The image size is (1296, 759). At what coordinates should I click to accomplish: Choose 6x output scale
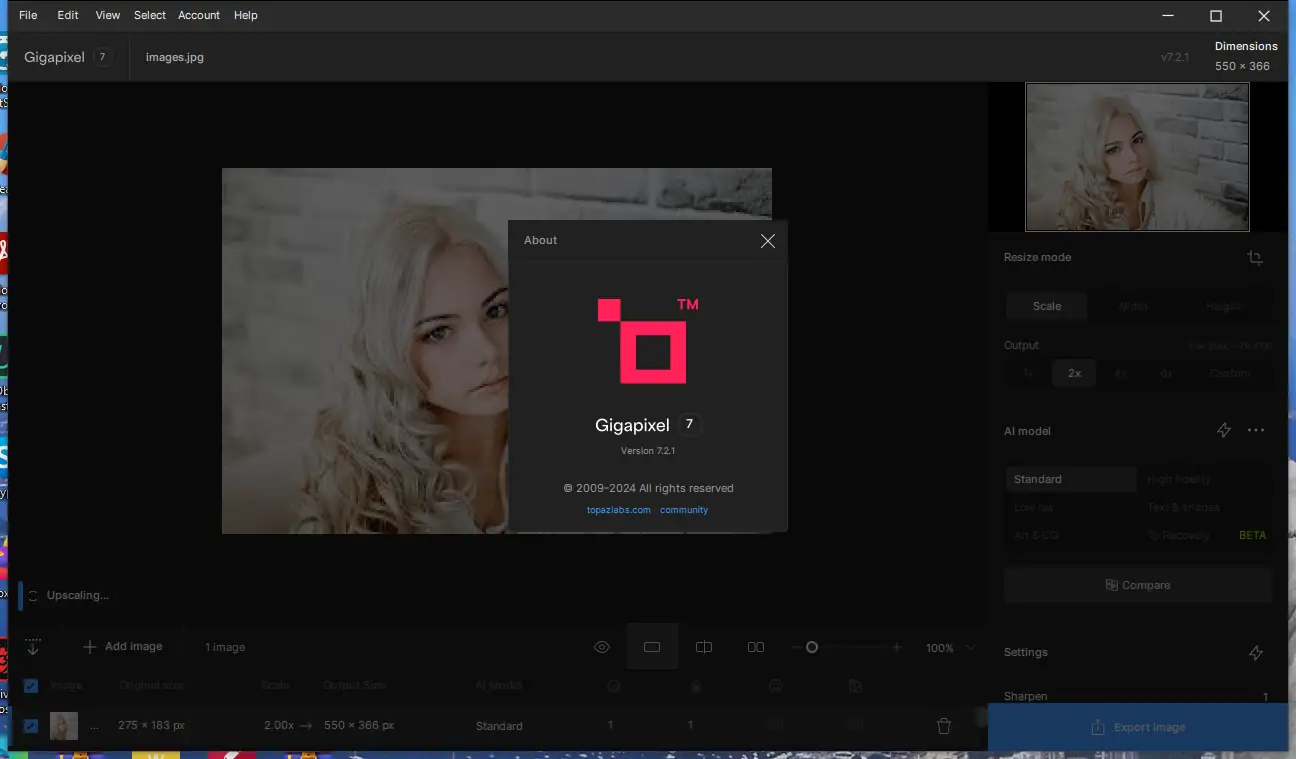pos(1166,373)
